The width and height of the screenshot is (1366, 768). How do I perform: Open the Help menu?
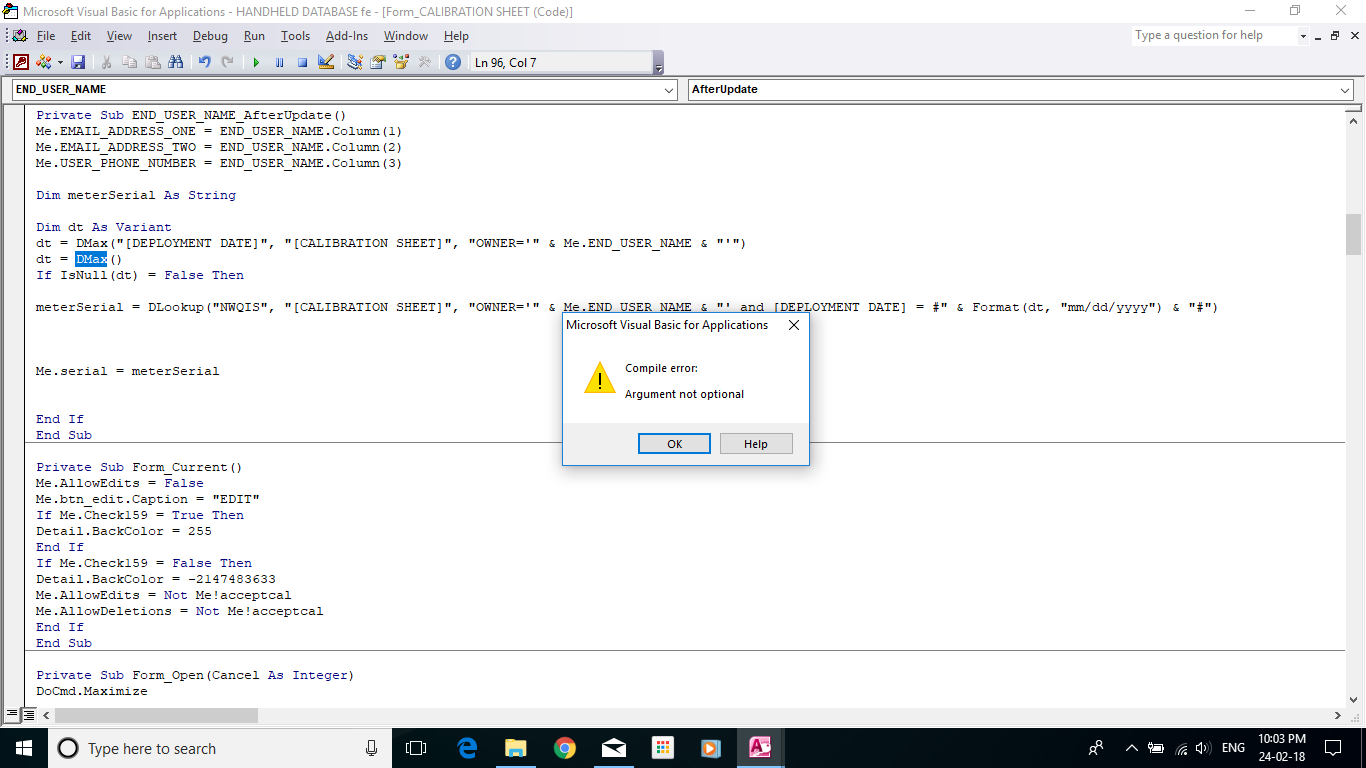(x=456, y=36)
